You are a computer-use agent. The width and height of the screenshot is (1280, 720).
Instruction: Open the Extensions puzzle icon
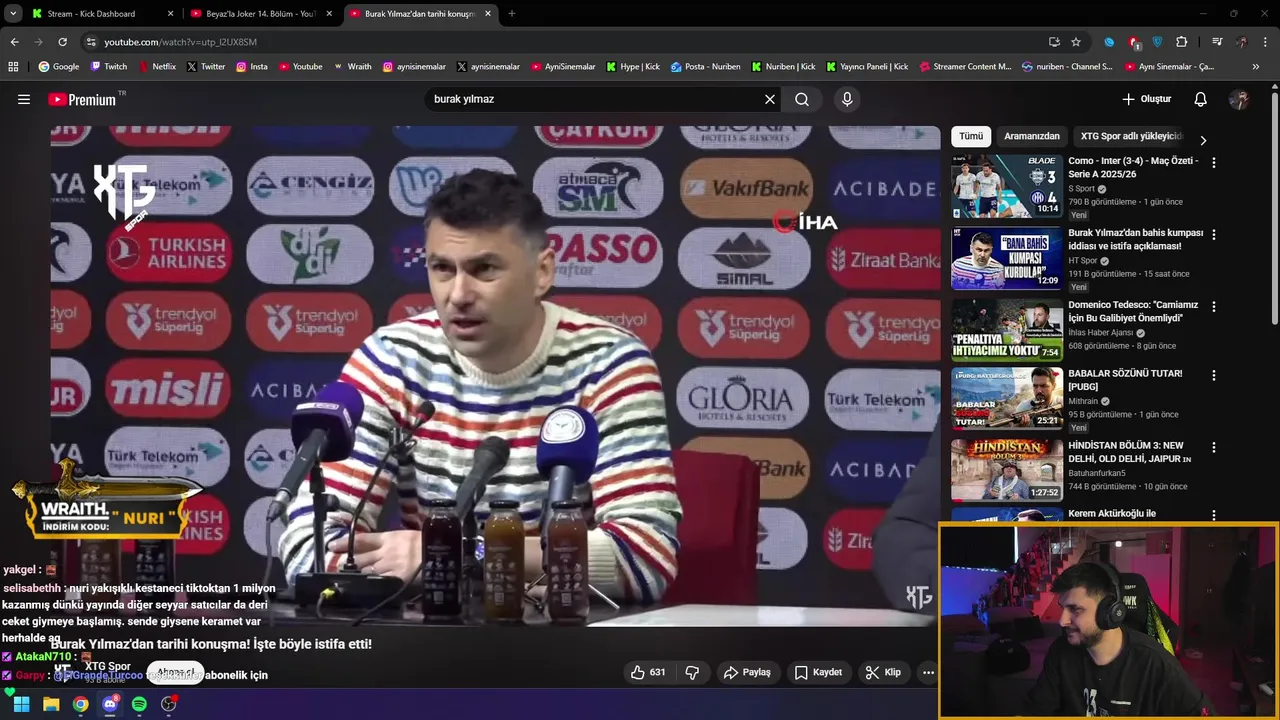[1182, 42]
